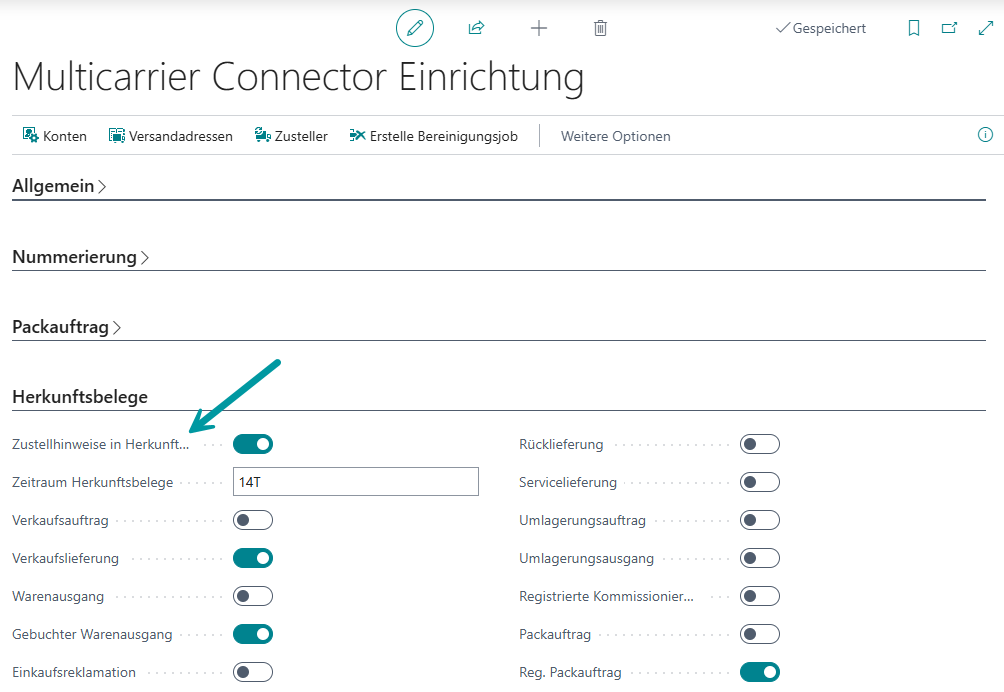This screenshot has width=1004, height=692.
Task: Open Weitere Optionen menu
Action: [615, 136]
